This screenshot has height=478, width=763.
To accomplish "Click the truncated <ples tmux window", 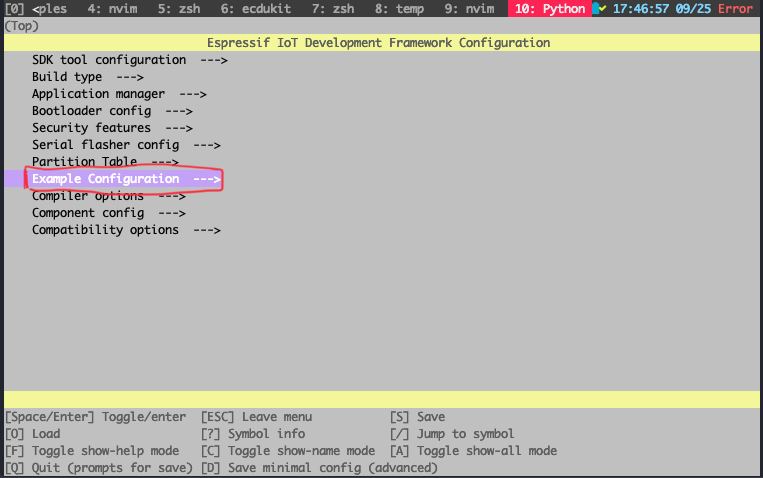I will [49, 9].
